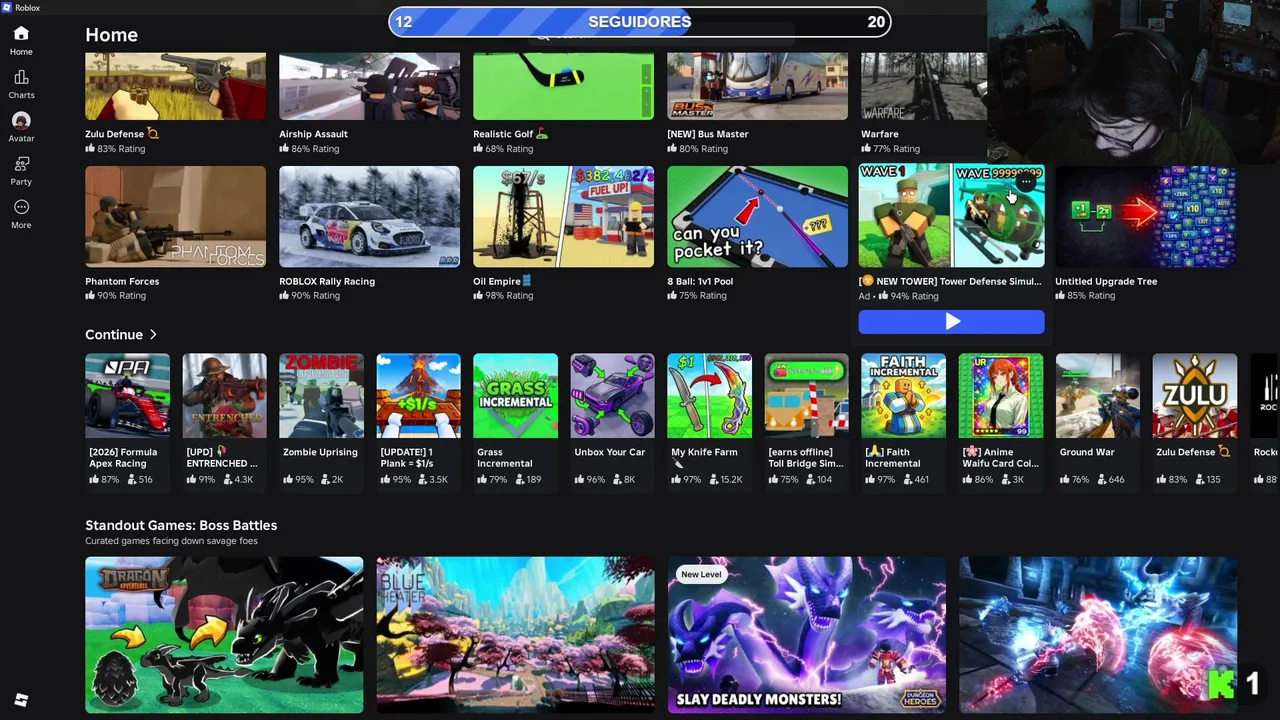Click the Seguidores follower goal progress bar
1280x720 pixels.
pos(639,22)
